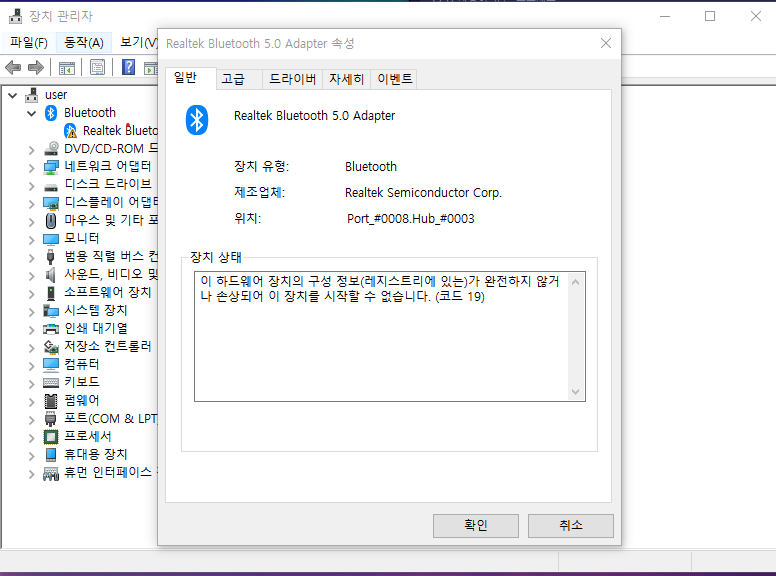Click the Back arrow toolbar icon
Screen dimensions: 776x576
[13, 67]
